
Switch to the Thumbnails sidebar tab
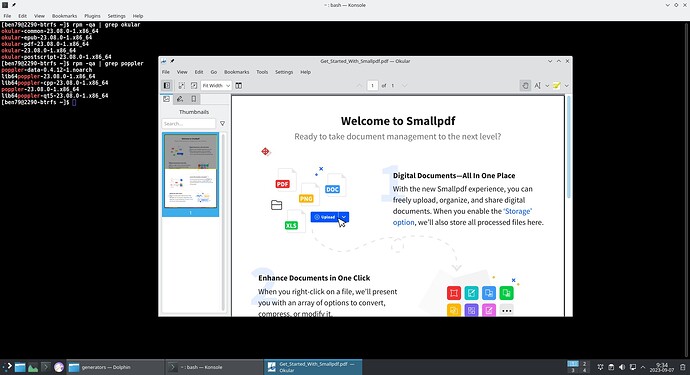pyautogui.click(x=166, y=99)
